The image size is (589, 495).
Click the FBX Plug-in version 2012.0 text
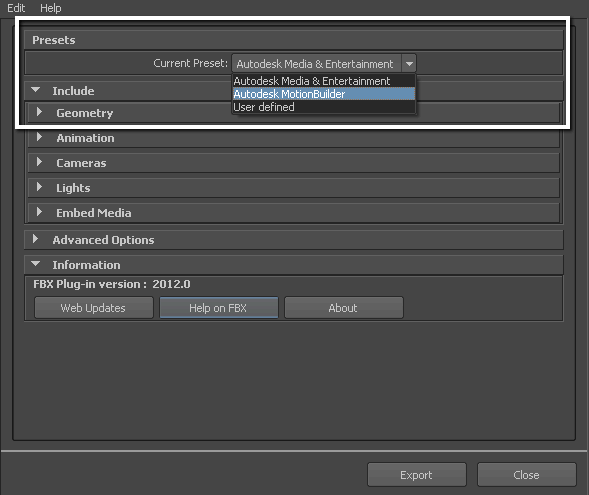[x=112, y=284]
